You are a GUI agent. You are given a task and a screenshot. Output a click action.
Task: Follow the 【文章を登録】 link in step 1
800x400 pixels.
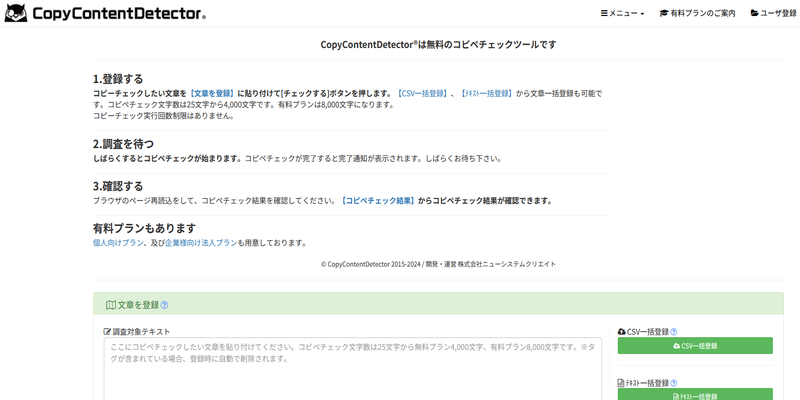pyautogui.click(x=212, y=93)
